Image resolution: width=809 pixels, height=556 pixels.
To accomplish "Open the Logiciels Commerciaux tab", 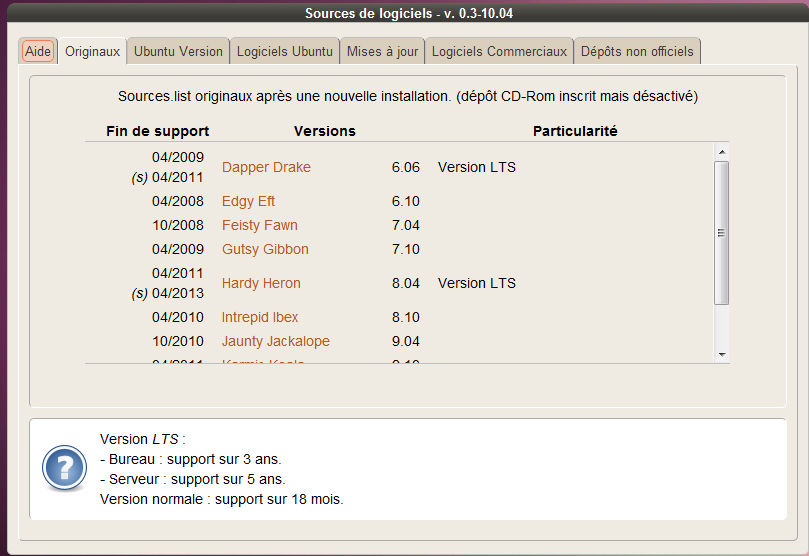I will coord(499,51).
